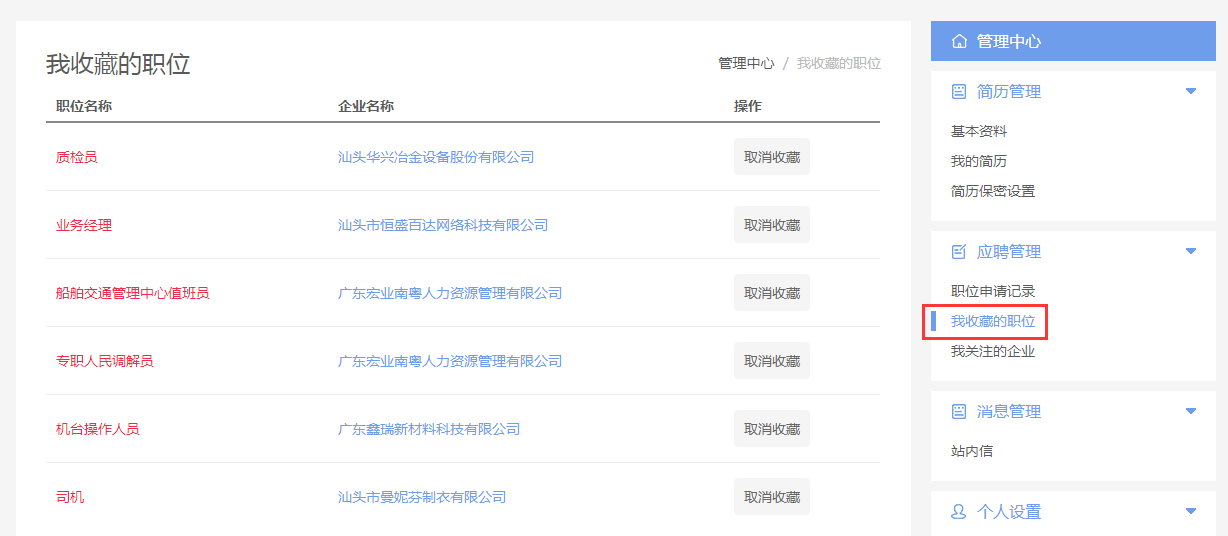Image resolution: width=1228 pixels, height=536 pixels.
Task: Click the home icon beside 管理中心
Action: [x=959, y=42]
